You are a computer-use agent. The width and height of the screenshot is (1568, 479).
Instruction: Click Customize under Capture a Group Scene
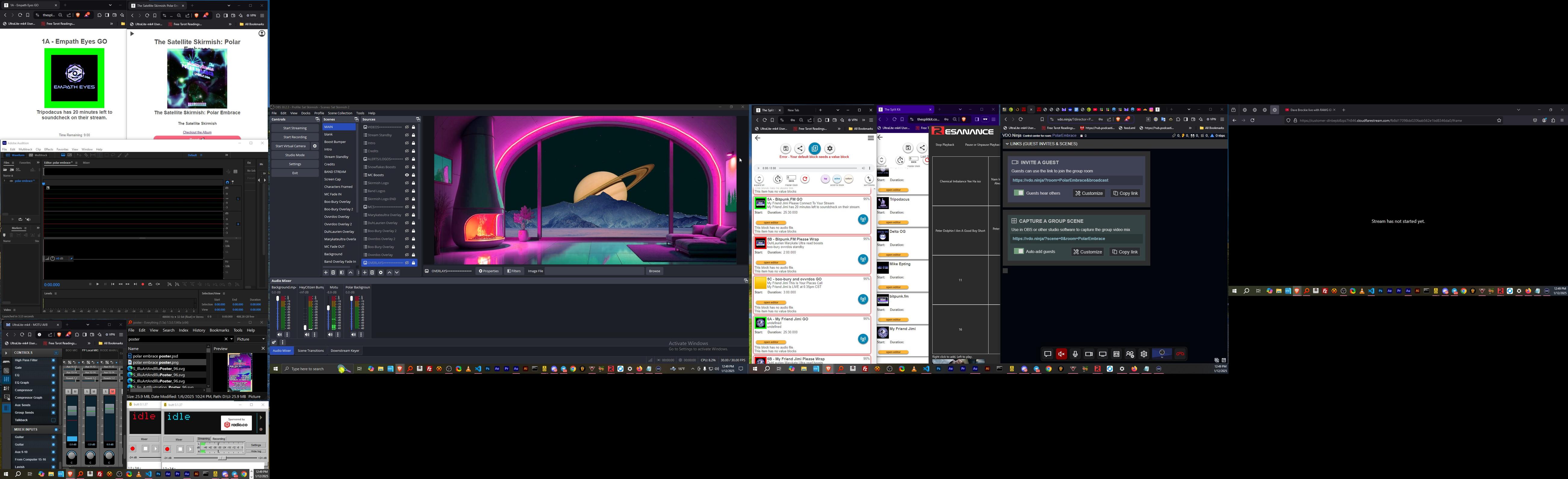pyautogui.click(x=1087, y=252)
